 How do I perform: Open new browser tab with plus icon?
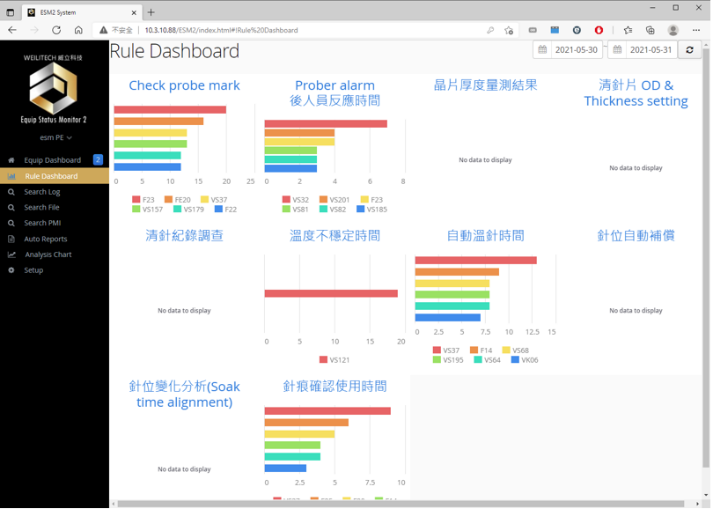tap(151, 12)
